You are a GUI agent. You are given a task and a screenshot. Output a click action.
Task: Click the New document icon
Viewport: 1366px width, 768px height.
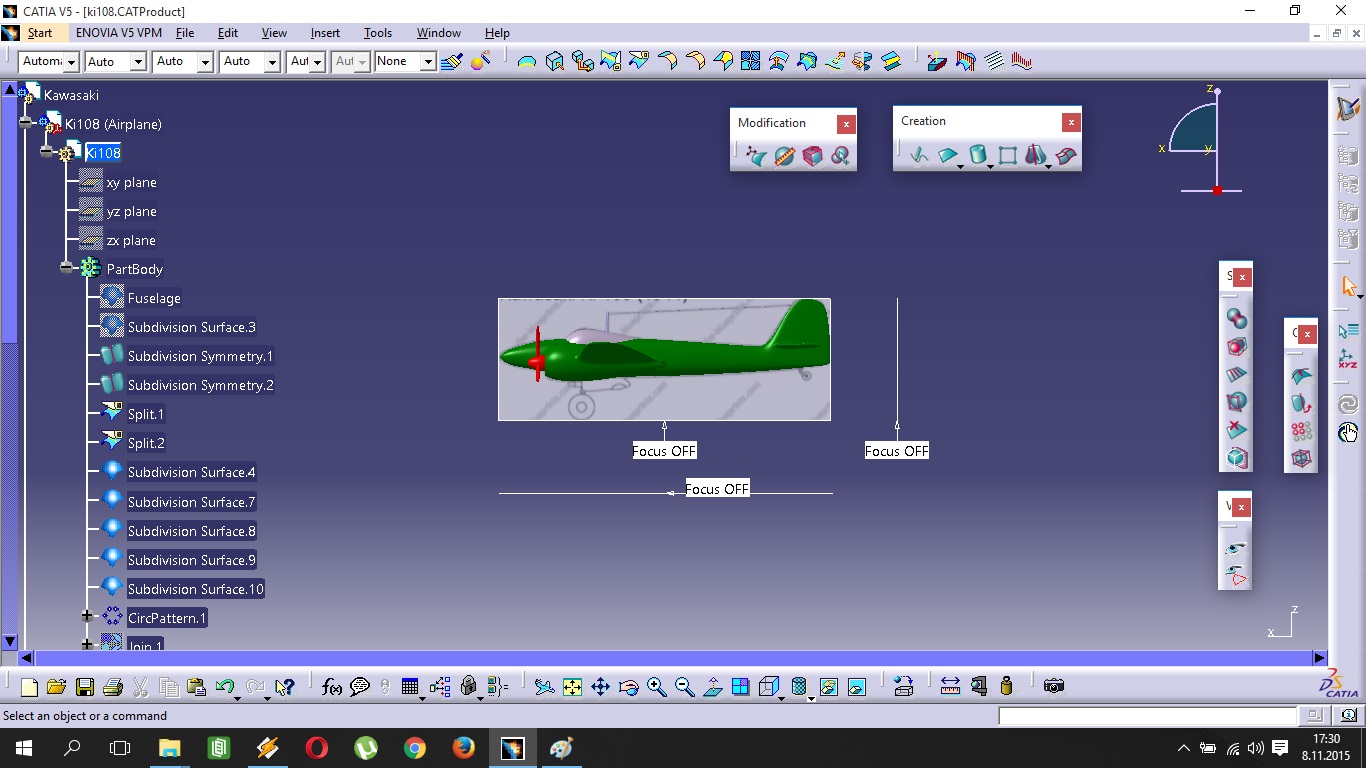pos(29,687)
